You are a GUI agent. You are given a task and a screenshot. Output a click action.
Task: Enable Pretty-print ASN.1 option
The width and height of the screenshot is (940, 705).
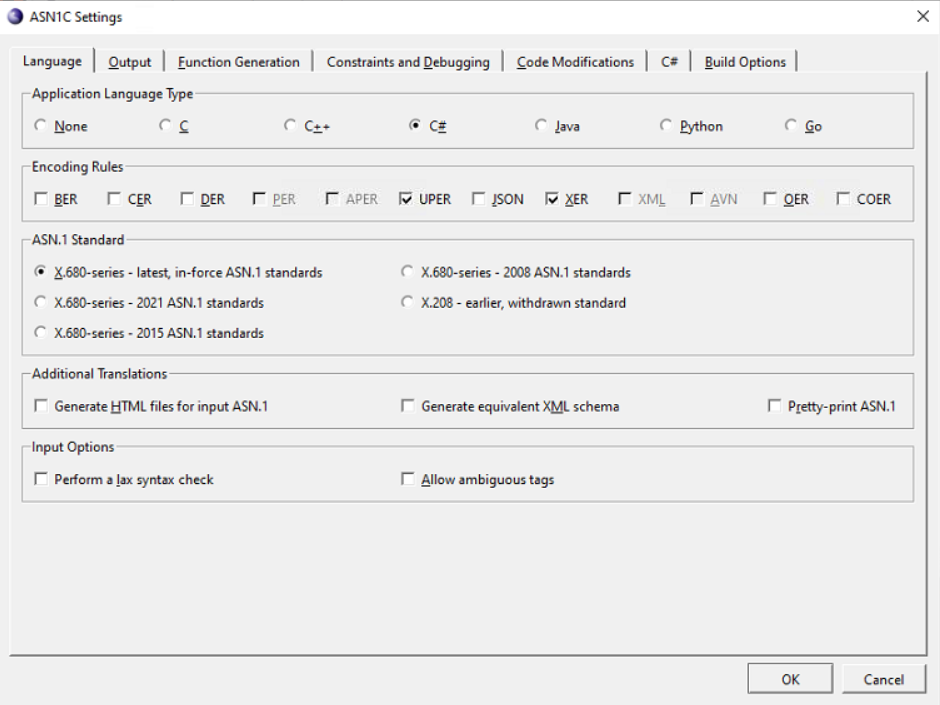(x=775, y=406)
